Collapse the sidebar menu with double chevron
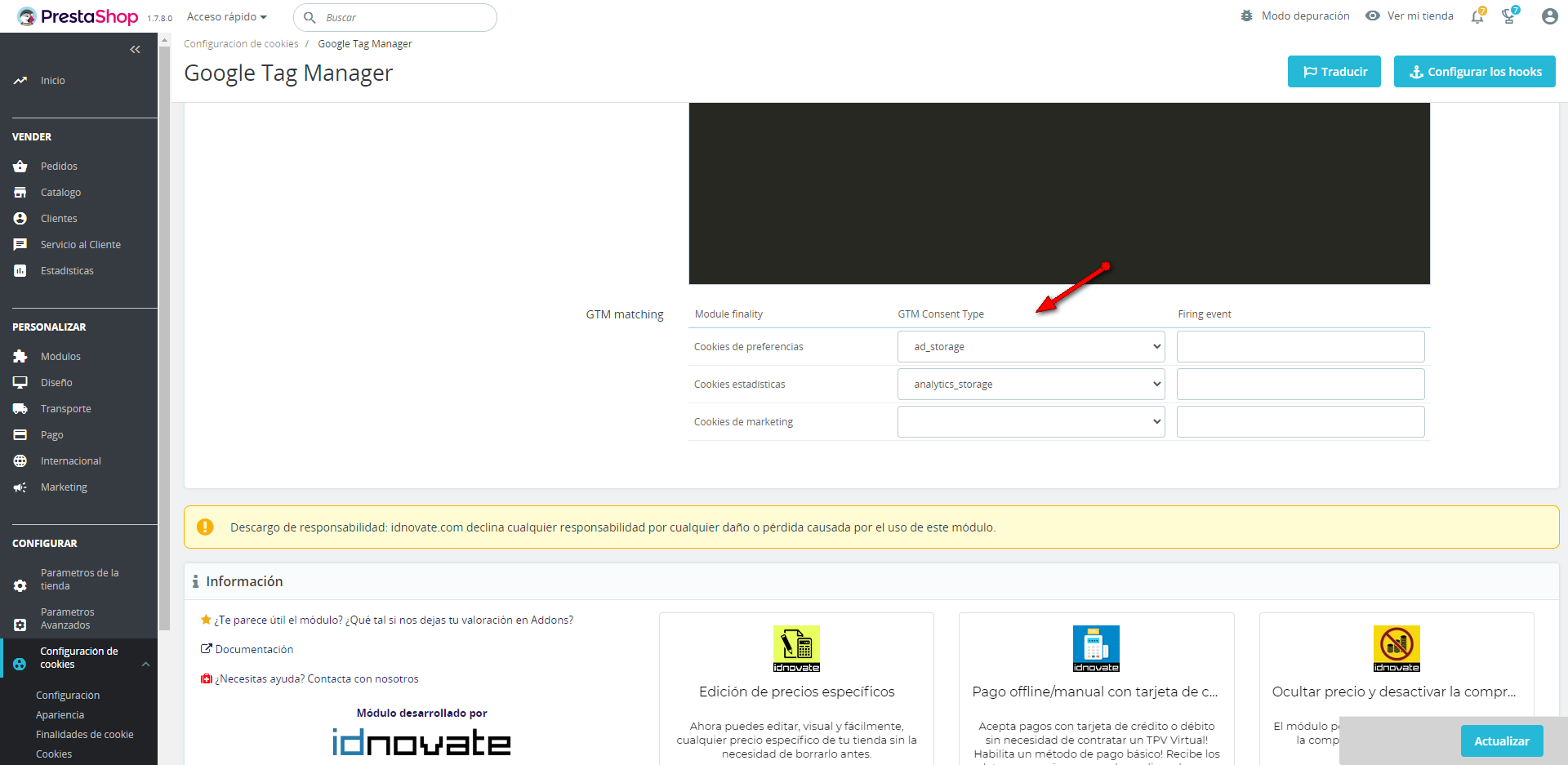Viewport: 1568px width, 765px height. pyautogui.click(x=135, y=50)
